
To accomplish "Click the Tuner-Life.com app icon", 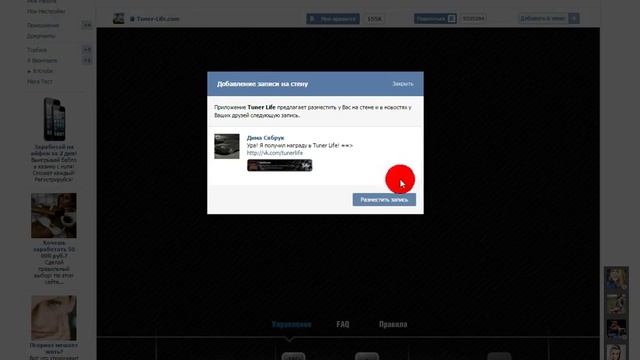I will (x=119, y=18).
